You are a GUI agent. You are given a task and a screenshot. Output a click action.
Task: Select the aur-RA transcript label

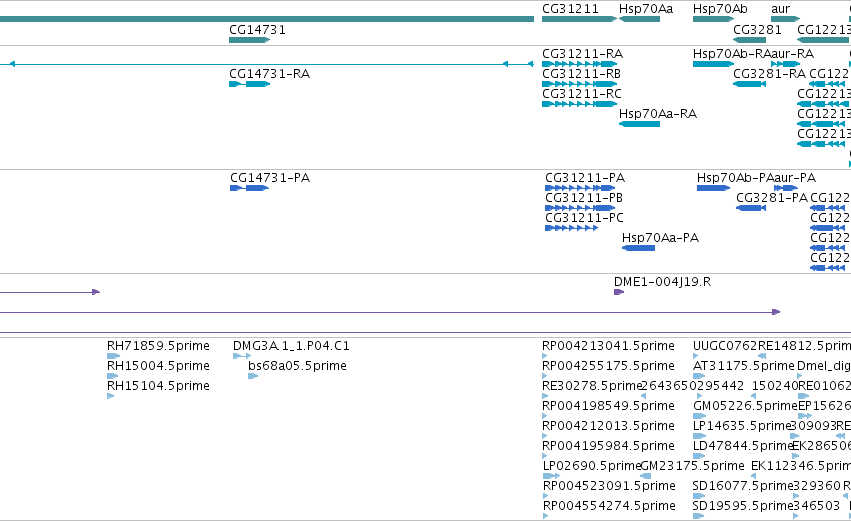tap(792, 54)
